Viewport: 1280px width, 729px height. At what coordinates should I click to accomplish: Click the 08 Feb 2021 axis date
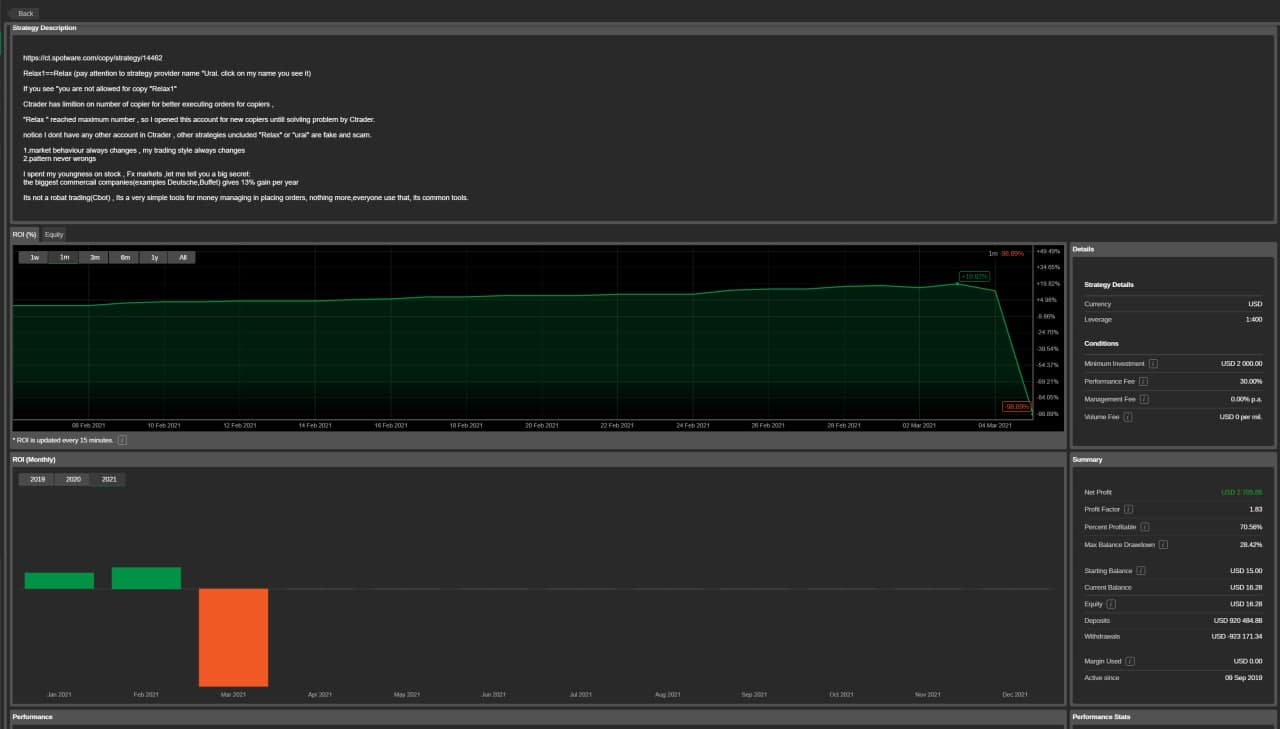tap(89, 426)
